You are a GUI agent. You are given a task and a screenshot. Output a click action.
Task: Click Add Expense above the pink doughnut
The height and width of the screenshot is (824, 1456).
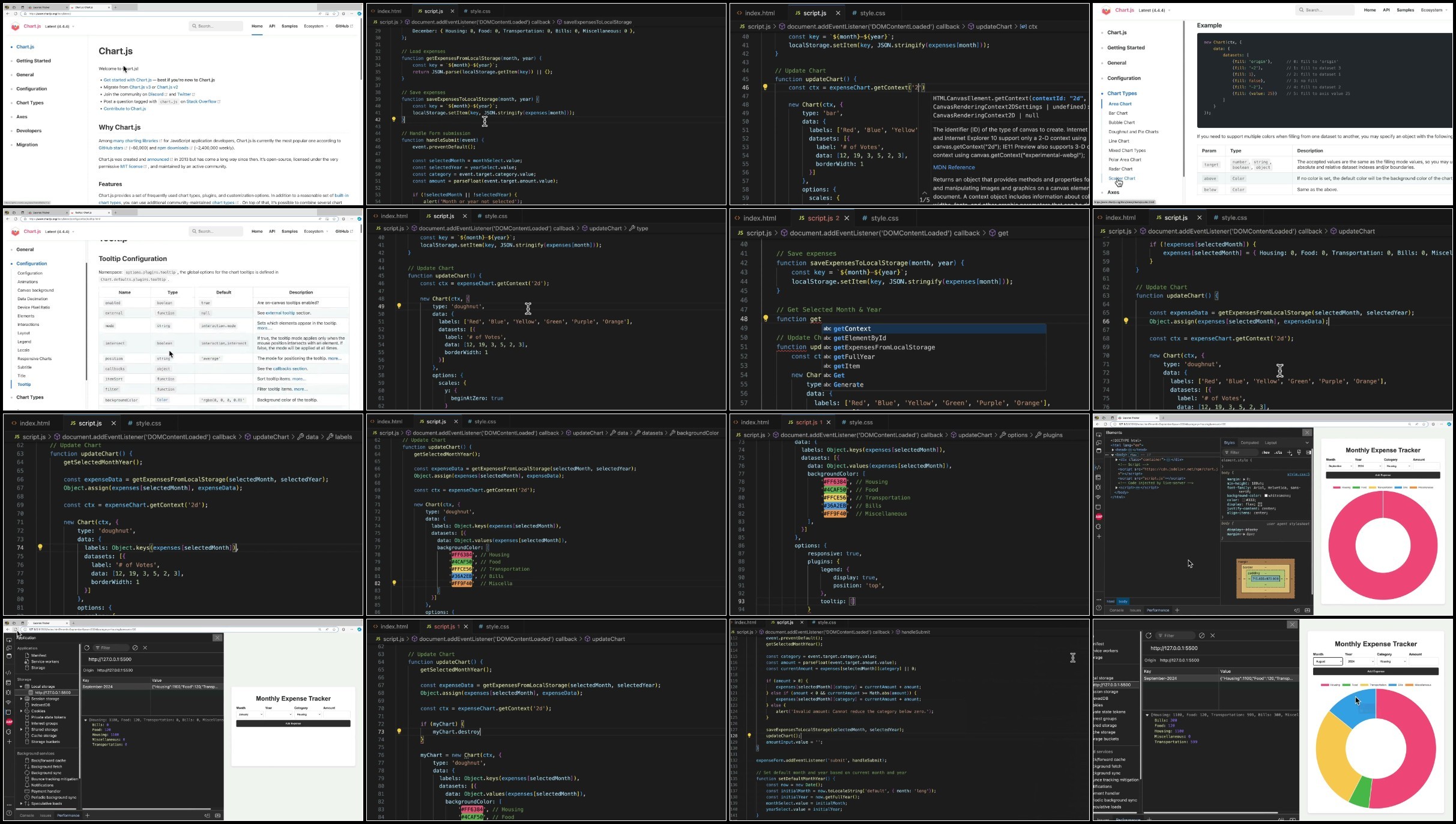tap(1383, 475)
